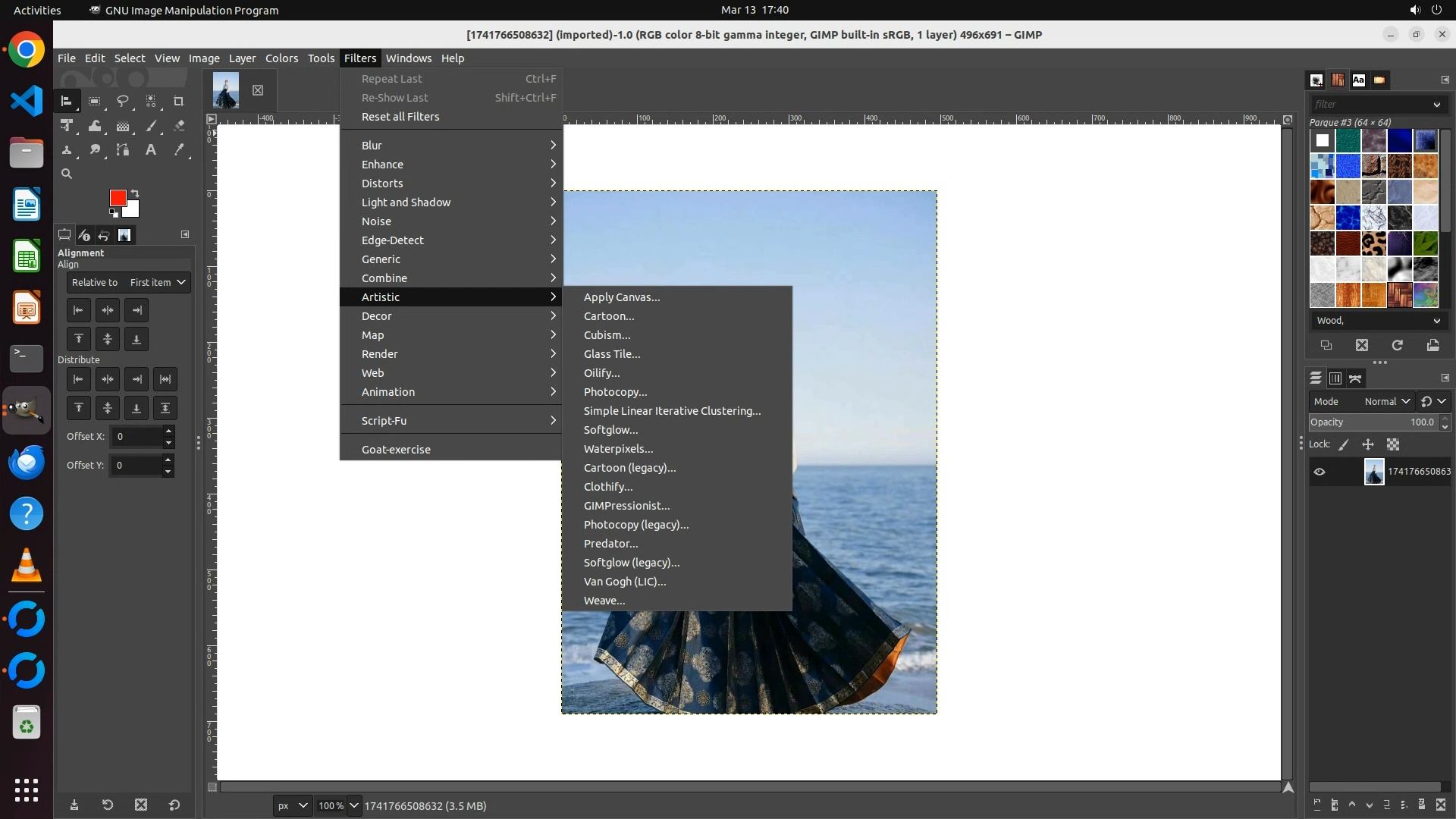Toggle lock alpha channel checkerboard icon
This screenshot has height=819, width=1456.
coord(1393,445)
